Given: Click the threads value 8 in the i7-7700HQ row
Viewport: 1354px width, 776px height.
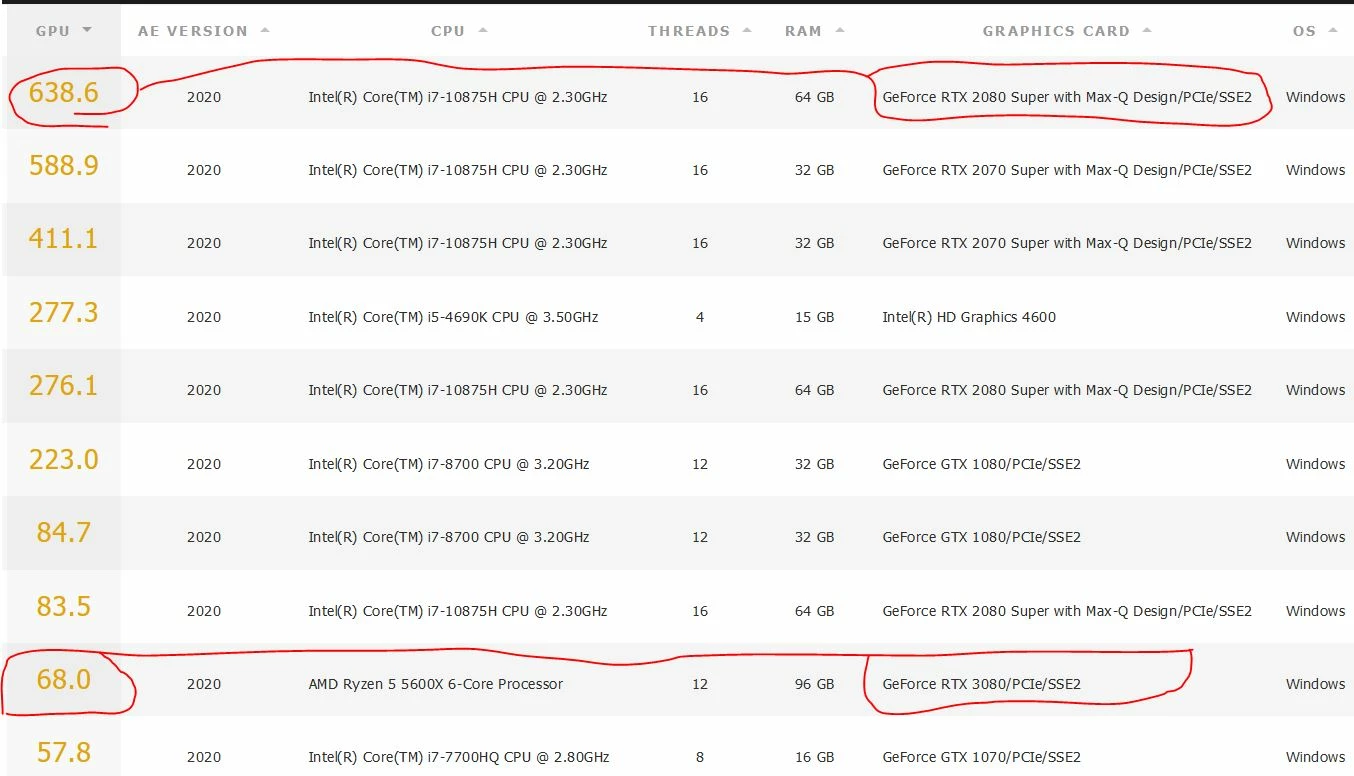Looking at the screenshot, I should click(700, 757).
